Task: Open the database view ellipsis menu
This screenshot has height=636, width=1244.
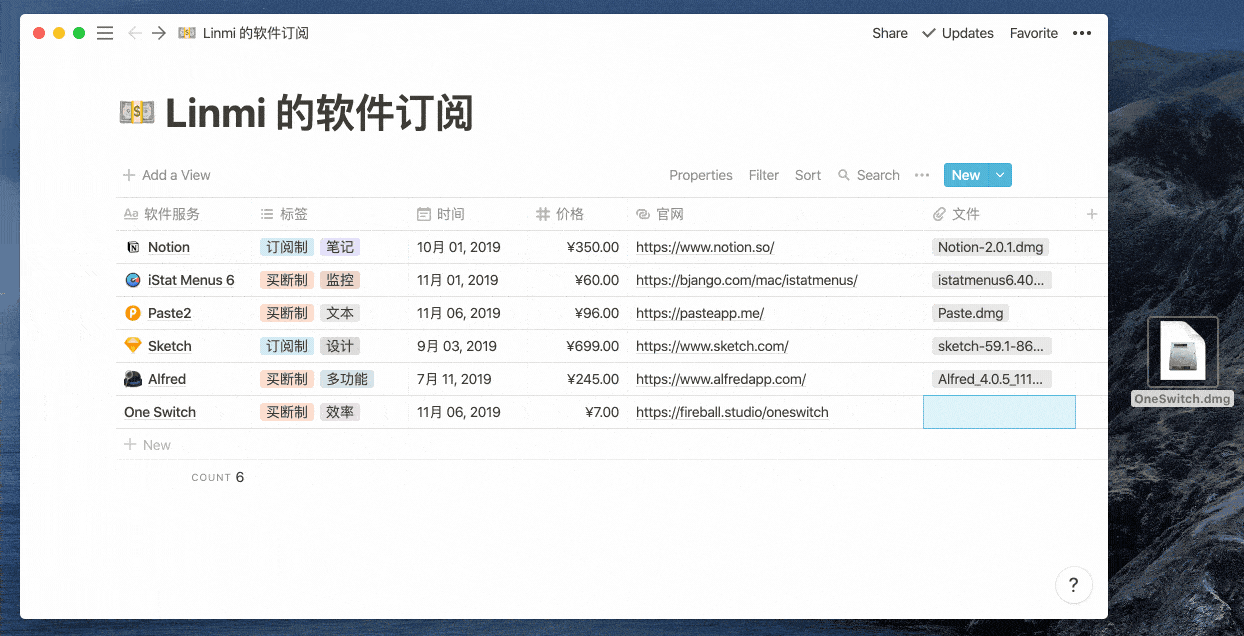Action: click(x=922, y=175)
